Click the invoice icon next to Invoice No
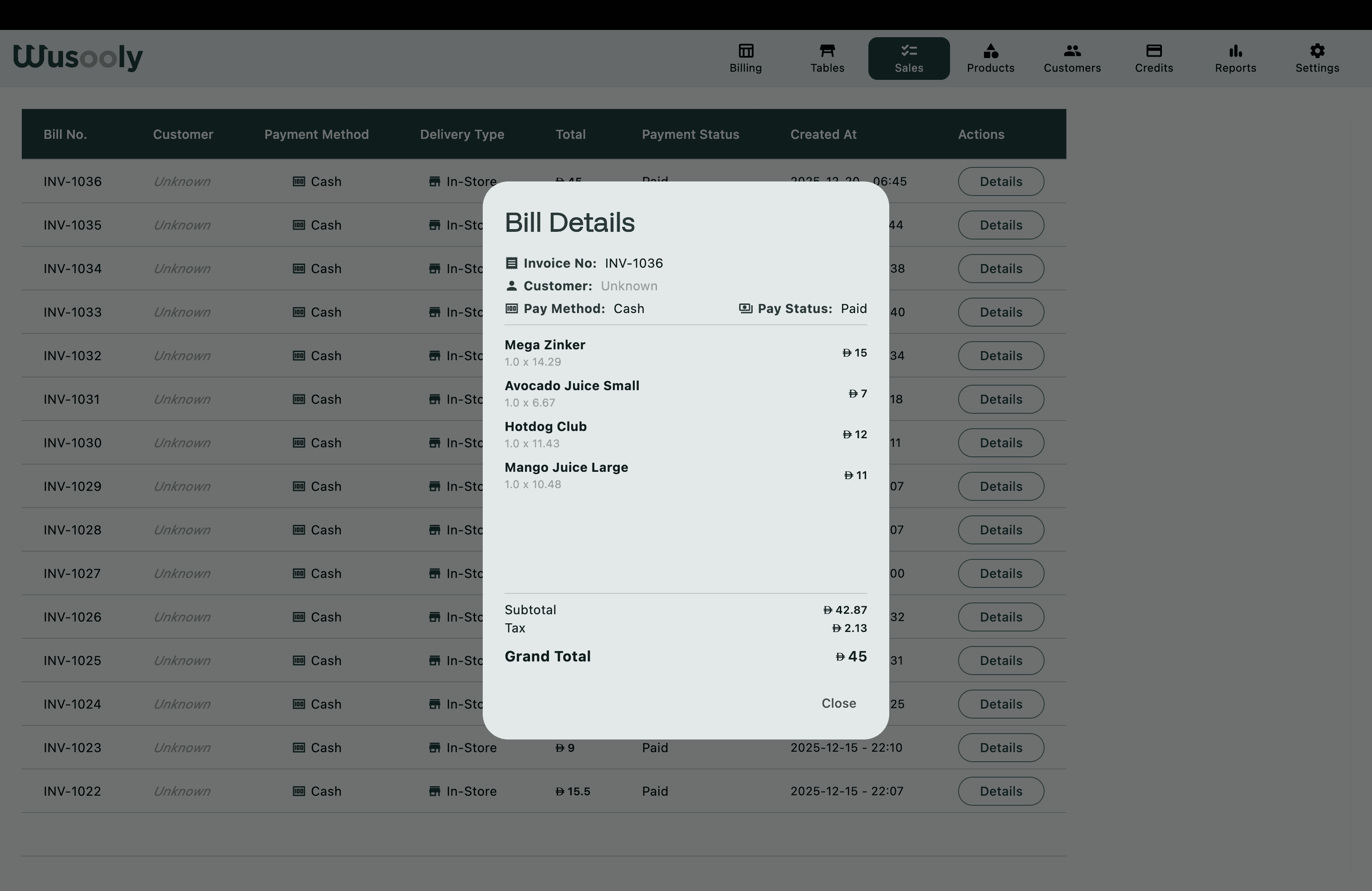Viewport: 1372px width, 891px height. [x=512, y=262]
